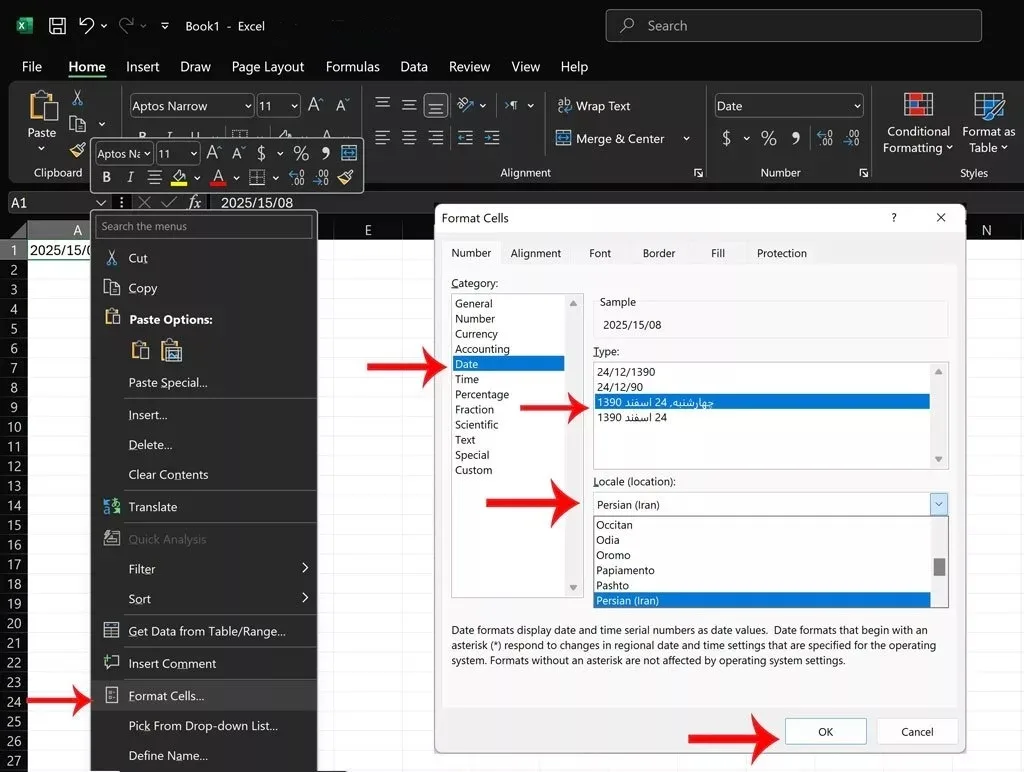Image resolution: width=1024 pixels, height=772 pixels.
Task: Choose Paste Special... from the context menu
Action: pyautogui.click(x=204, y=383)
